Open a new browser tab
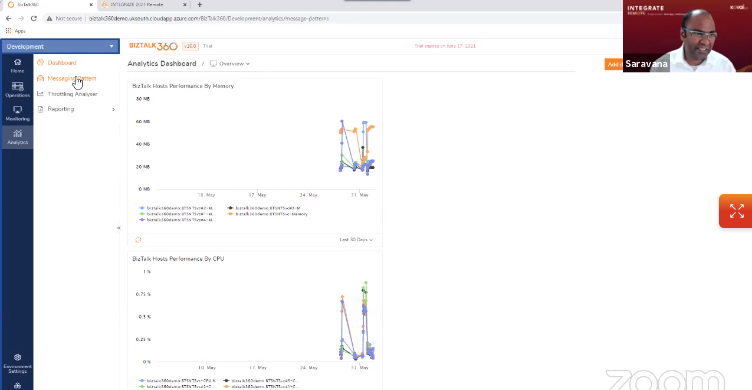Screen dimensions: 752x390 coord(200,5)
